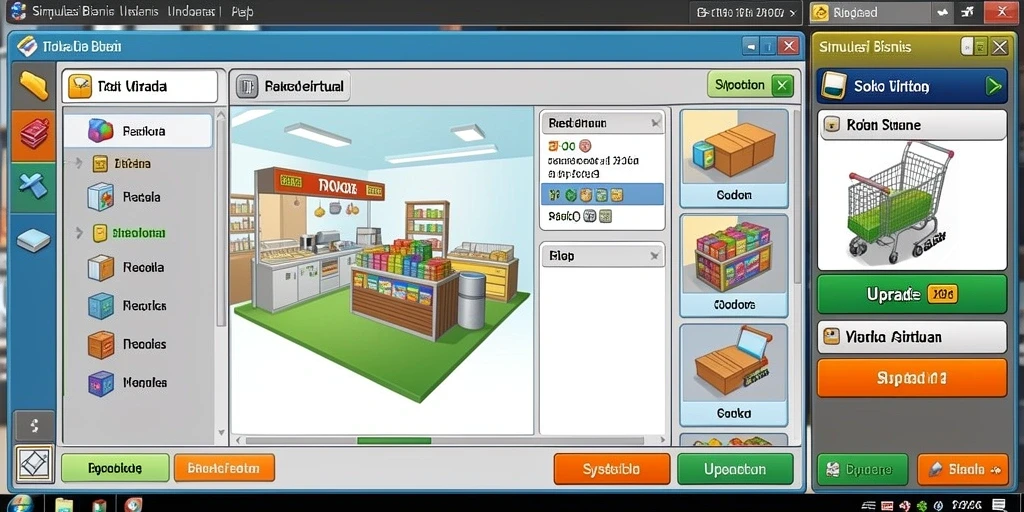Click the multicolor cube icon beside Reoloia

coord(101,131)
